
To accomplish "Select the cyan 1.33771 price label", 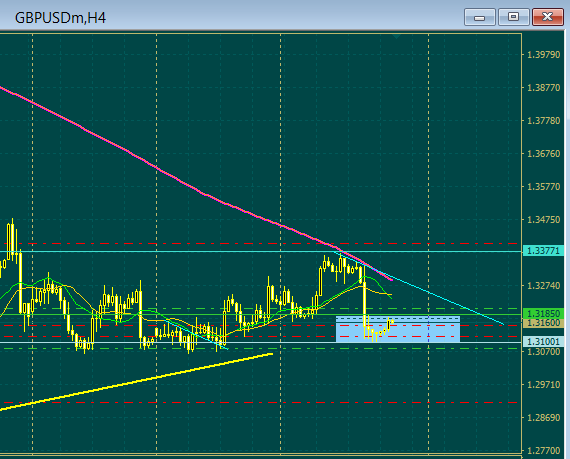I will pos(543,251).
